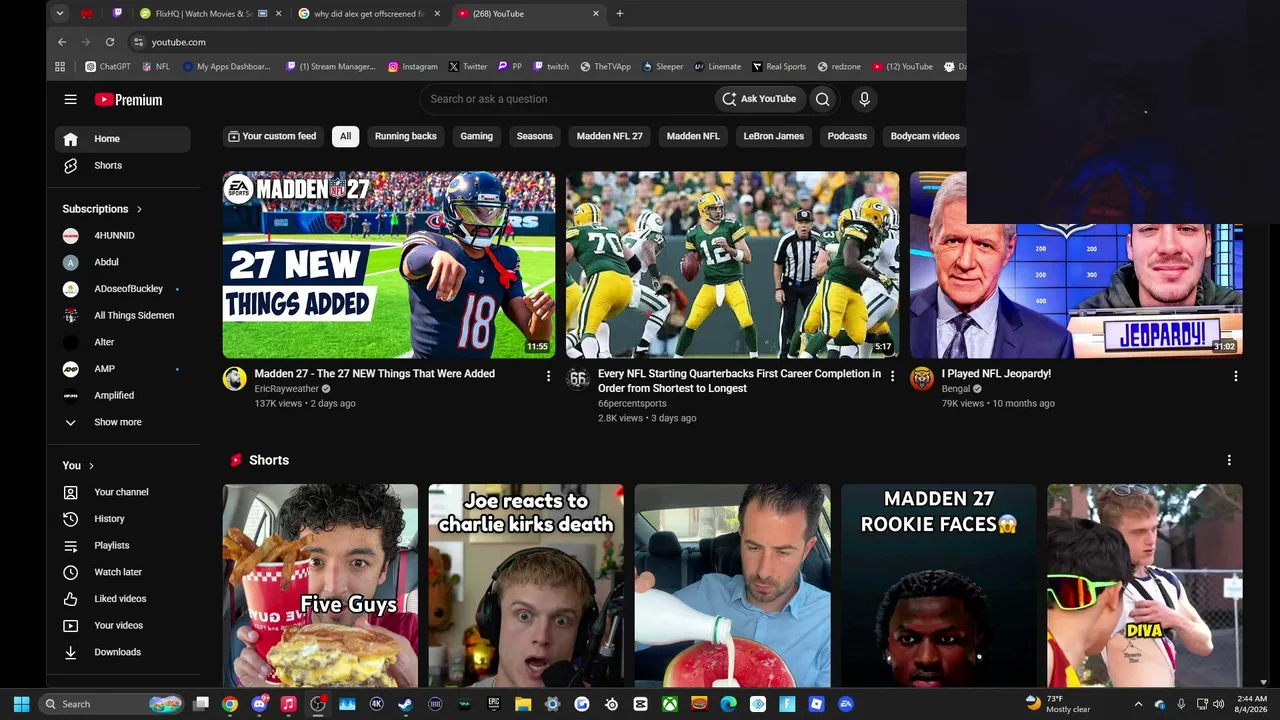Open Downloads in the sidebar
Image resolution: width=1280 pixels, height=720 pixels.
pyautogui.click(x=122, y=652)
